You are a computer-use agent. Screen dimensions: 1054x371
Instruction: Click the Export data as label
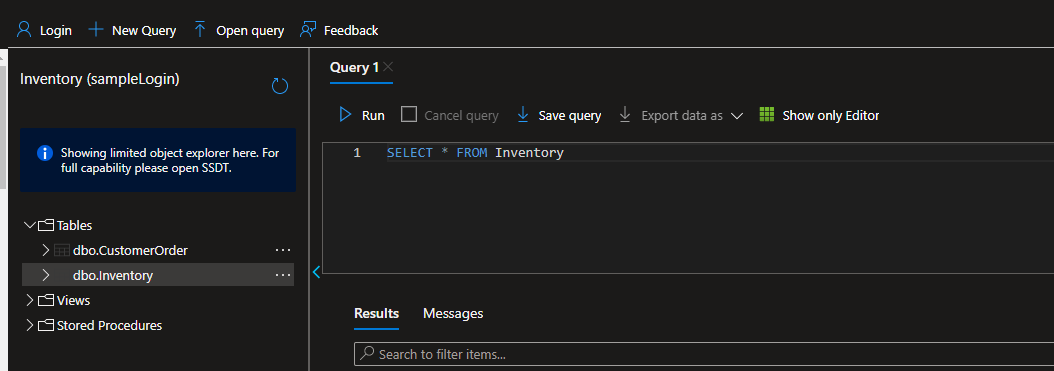point(682,116)
